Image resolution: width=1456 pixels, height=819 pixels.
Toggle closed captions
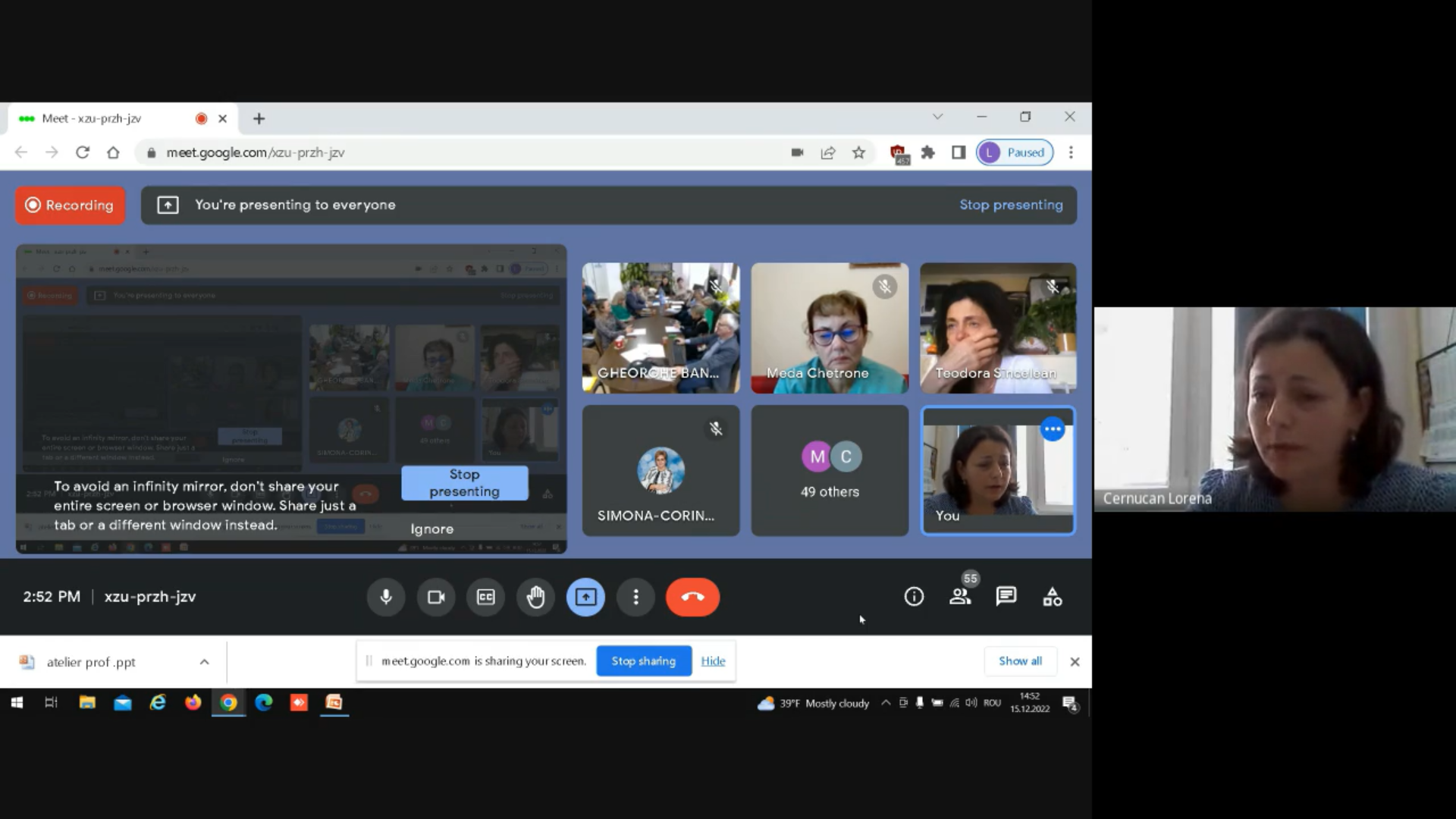[485, 597]
